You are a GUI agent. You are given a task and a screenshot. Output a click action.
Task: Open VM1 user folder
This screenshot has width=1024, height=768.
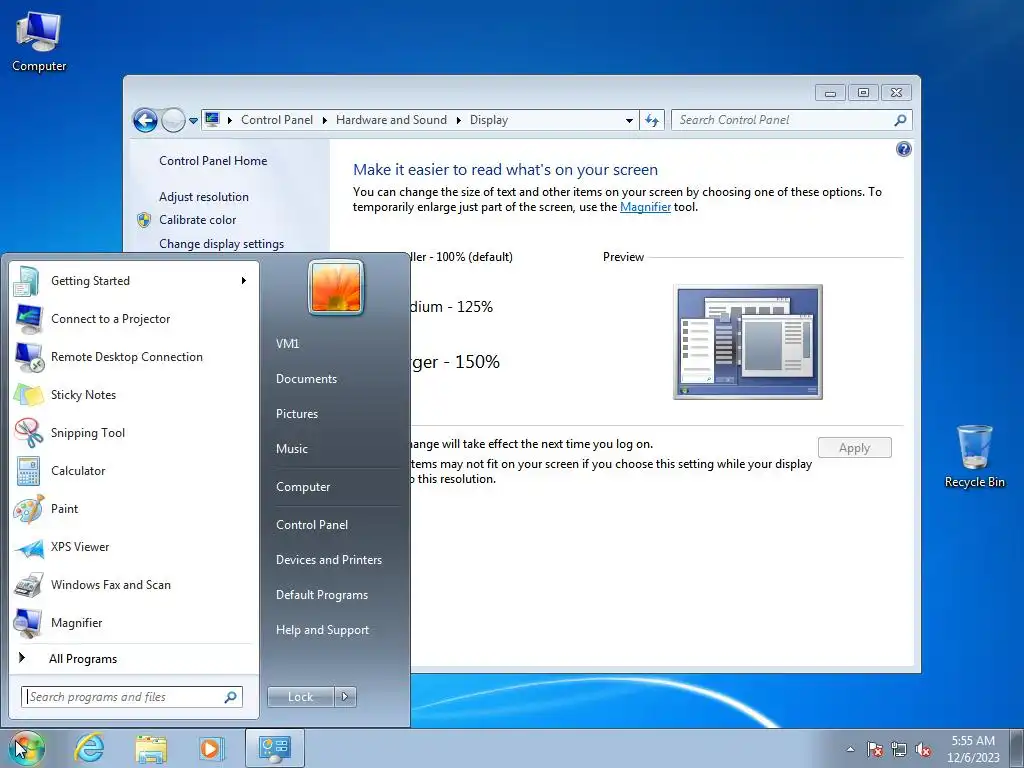pos(287,344)
